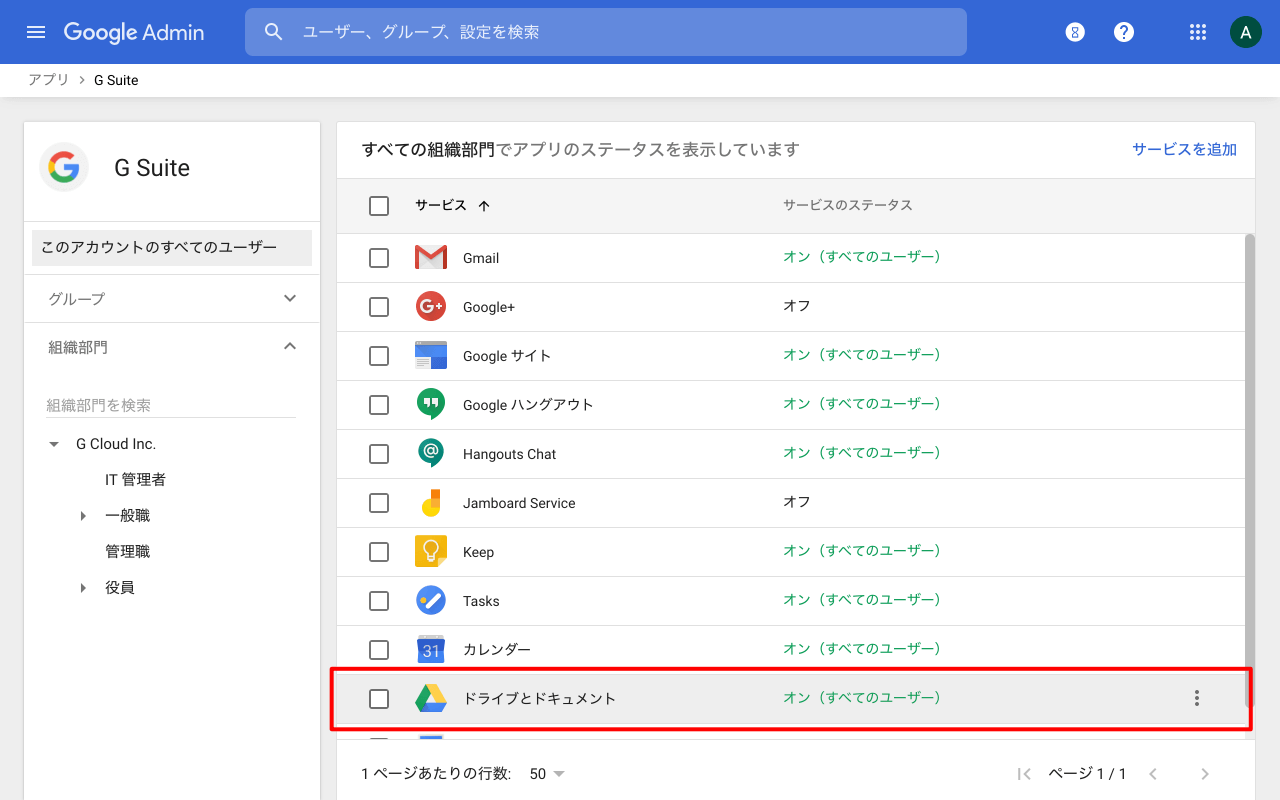Tick the select-all services checkbox

tap(379, 206)
